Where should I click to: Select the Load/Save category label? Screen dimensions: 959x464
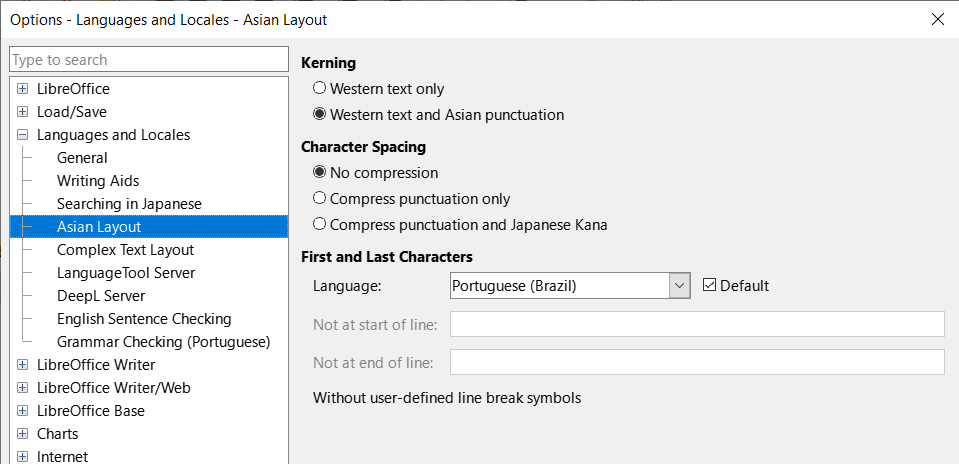coord(72,112)
